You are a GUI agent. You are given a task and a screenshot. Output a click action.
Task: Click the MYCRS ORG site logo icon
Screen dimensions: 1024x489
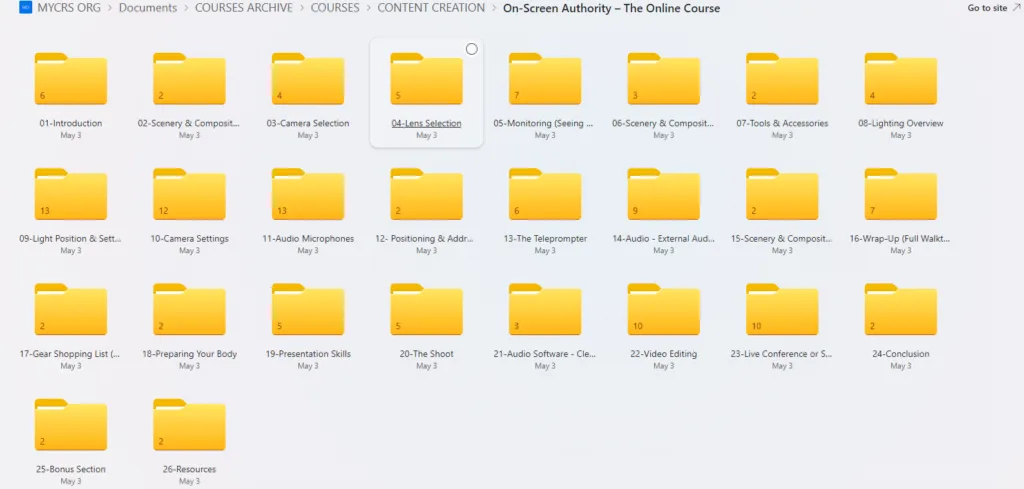[x=26, y=9]
